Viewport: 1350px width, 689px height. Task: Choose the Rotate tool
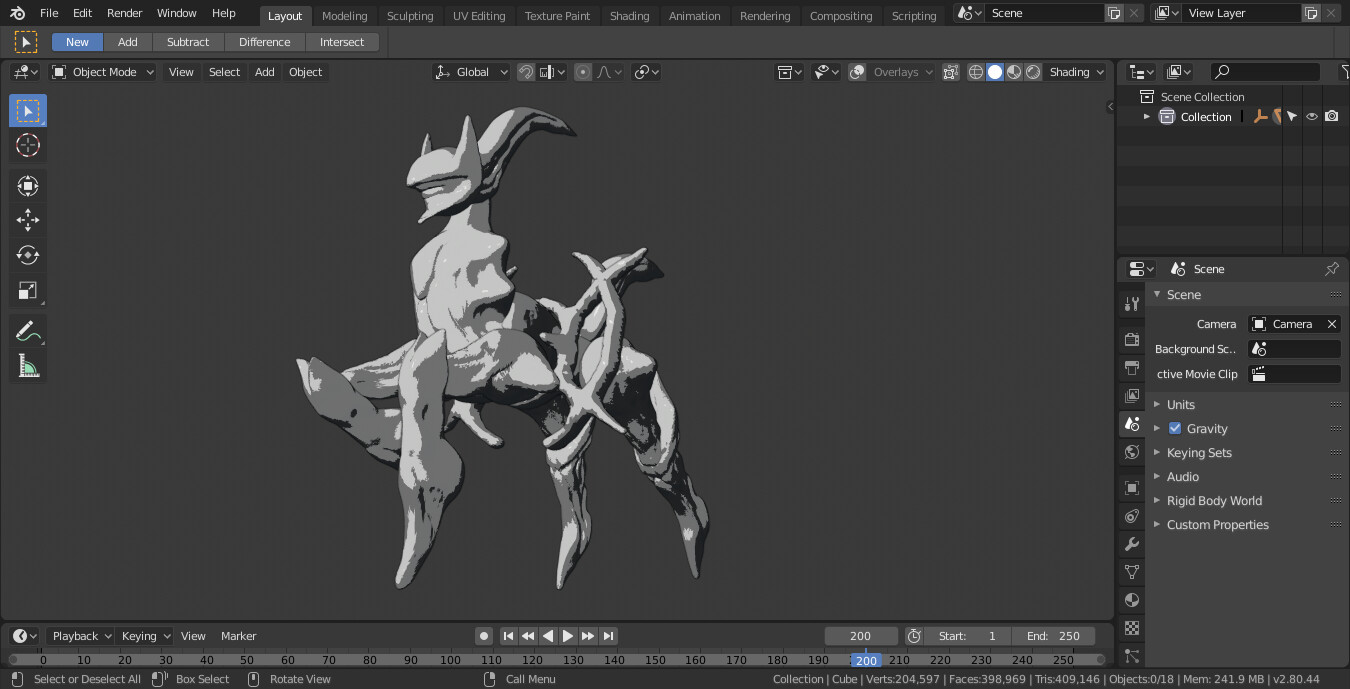point(28,255)
